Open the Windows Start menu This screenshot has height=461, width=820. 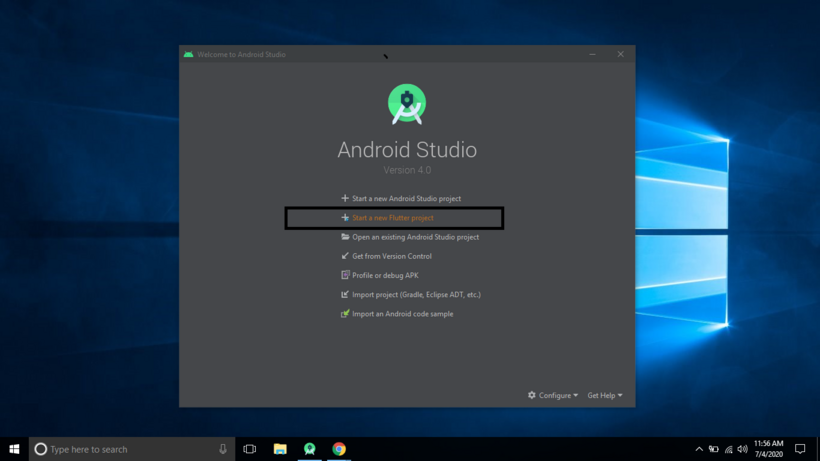click(x=14, y=449)
